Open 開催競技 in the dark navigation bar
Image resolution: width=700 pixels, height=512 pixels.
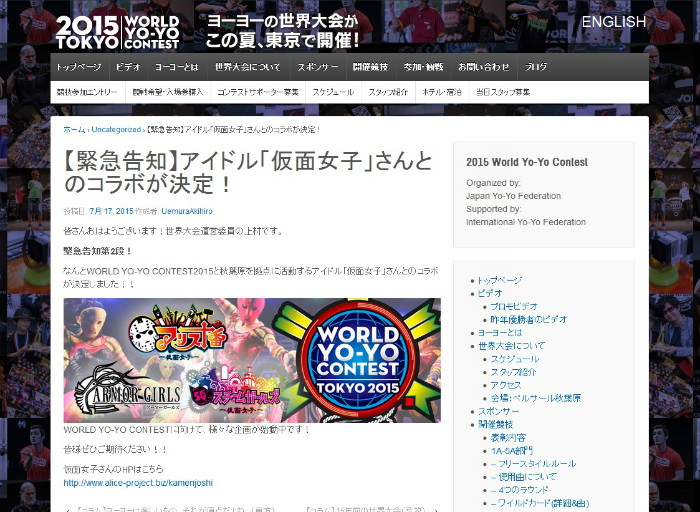coord(371,67)
